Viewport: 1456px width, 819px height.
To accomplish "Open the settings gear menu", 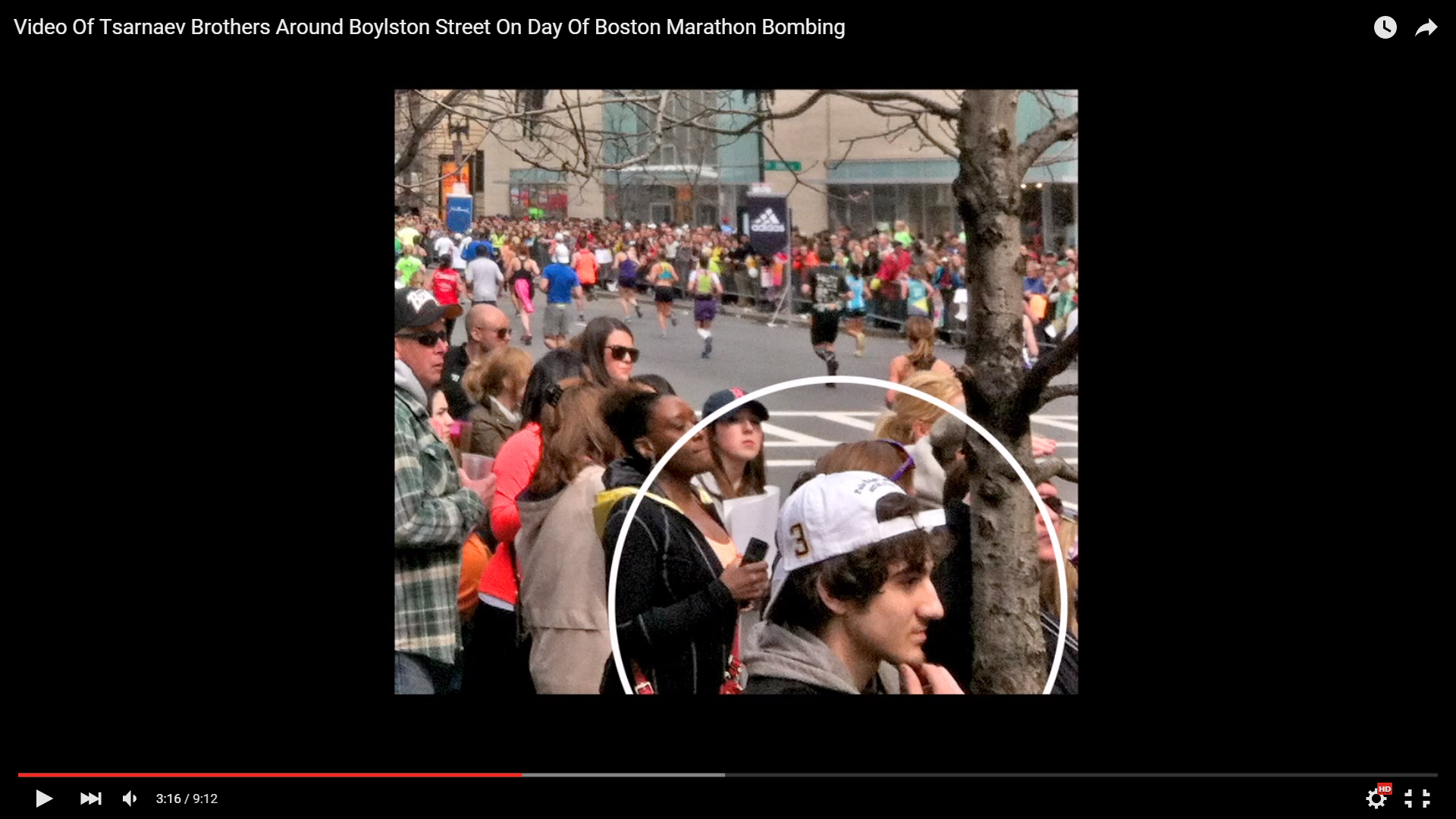I will pos(1377,798).
